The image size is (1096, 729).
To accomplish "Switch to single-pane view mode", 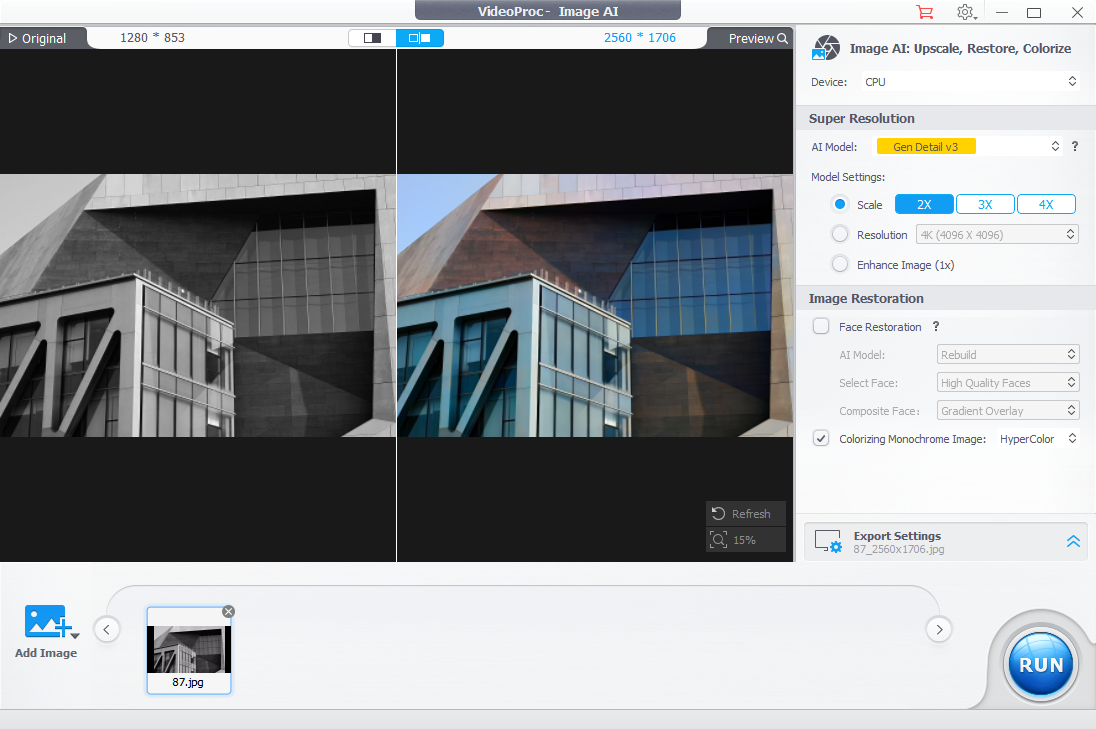I will pos(373,38).
